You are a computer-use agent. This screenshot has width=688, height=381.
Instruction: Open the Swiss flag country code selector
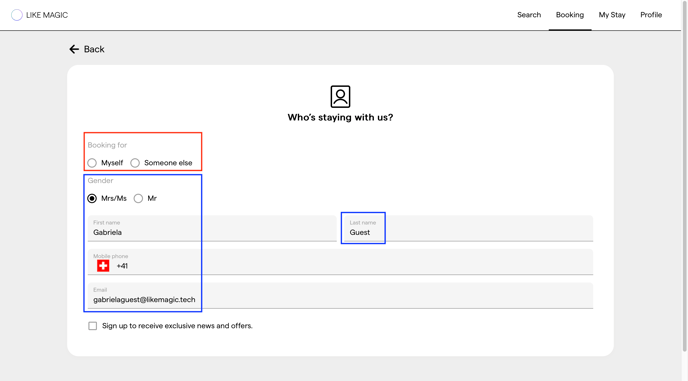click(x=103, y=266)
